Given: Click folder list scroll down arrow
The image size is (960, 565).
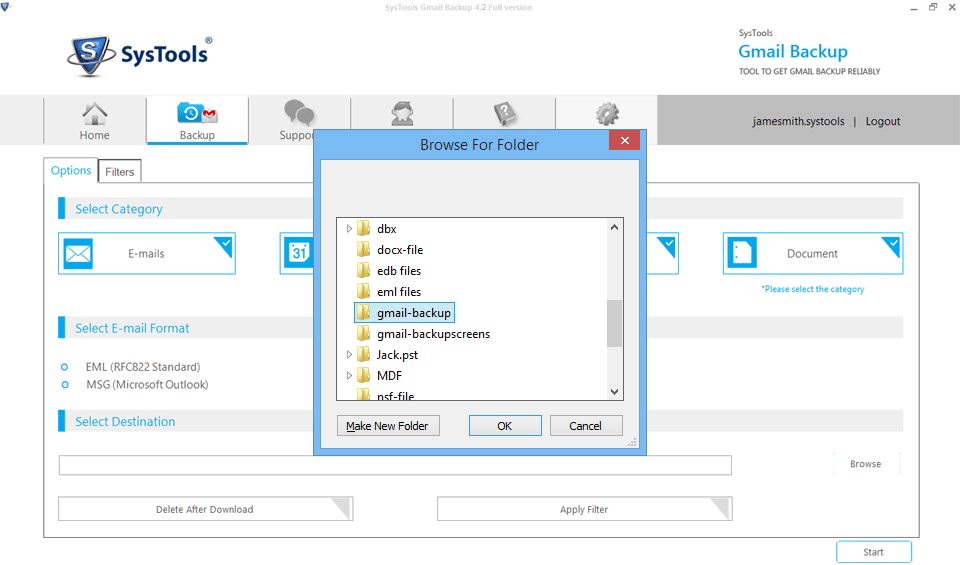Looking at the screenshot, I should pos(615,392).
